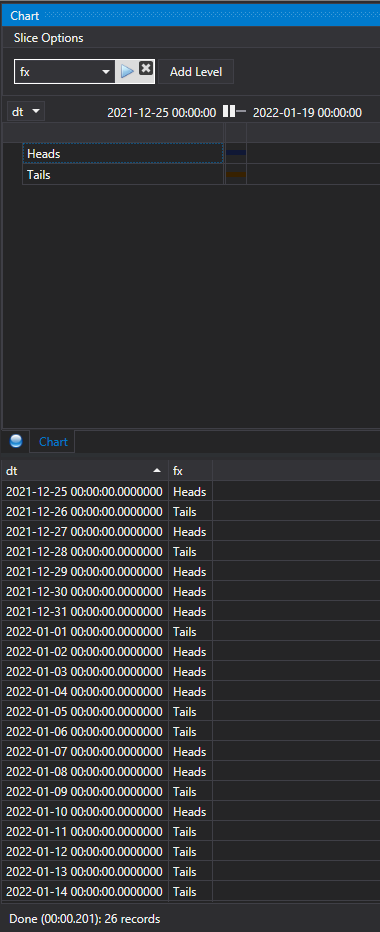Viewport: 380px width, 932px height.
Task: Select cell 2022-01-01 00:00:00.0000000
Action: 84,631
